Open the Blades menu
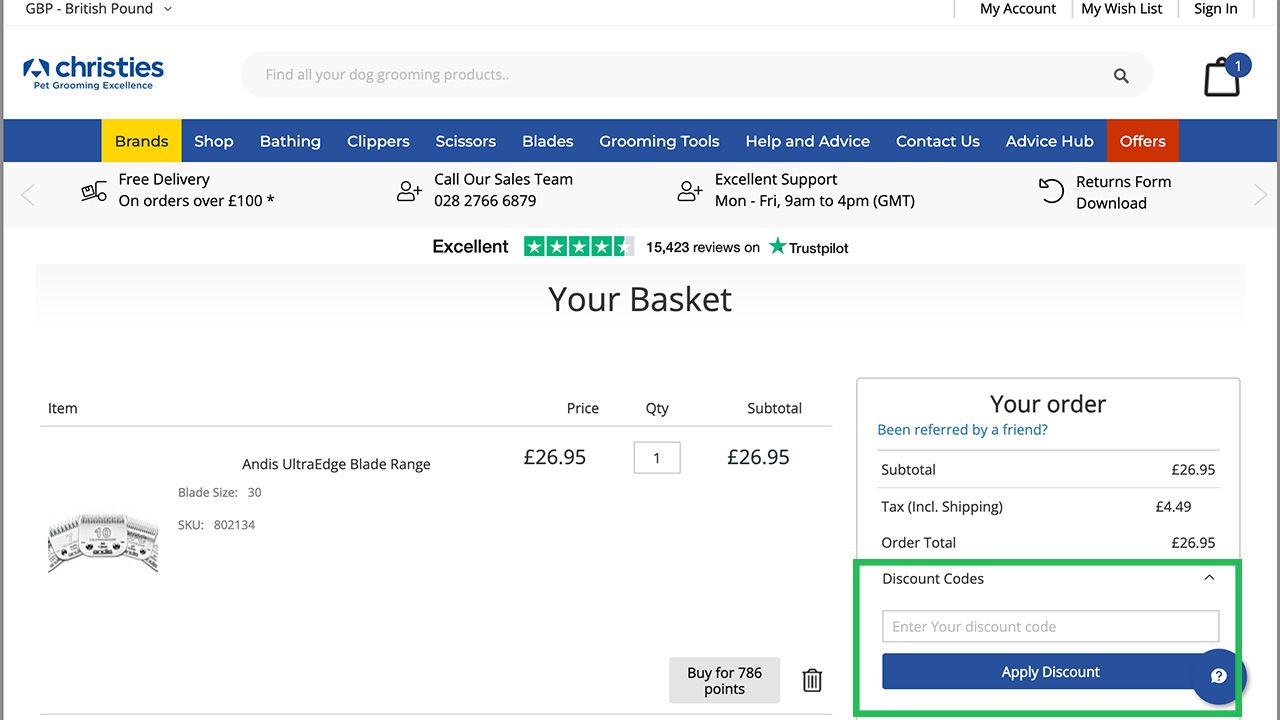Viewport: 1280px width, 720px height. [x=548, y=141]
